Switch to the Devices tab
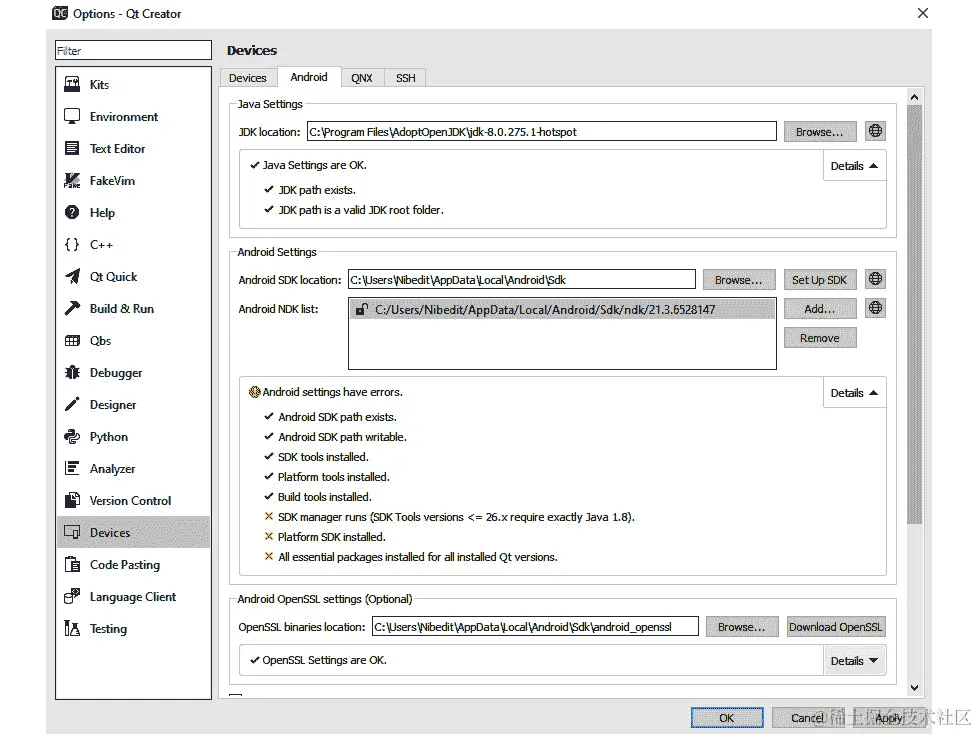This screenshot has width=978, height=734. (248, 78)
